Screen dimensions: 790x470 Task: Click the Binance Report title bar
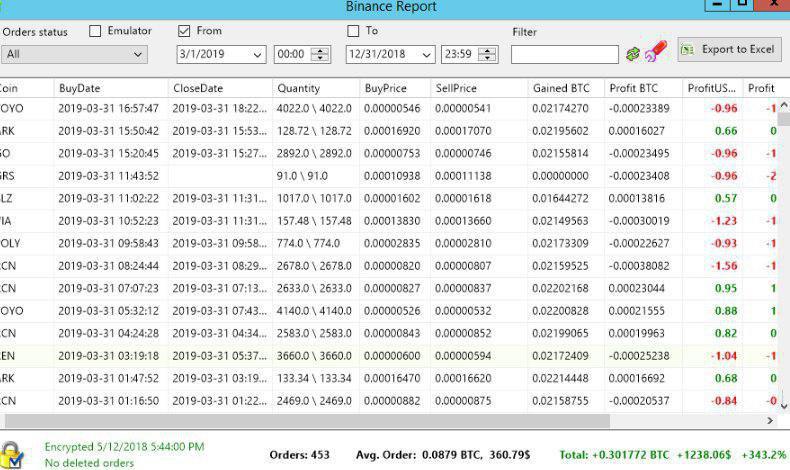(391, 7)
